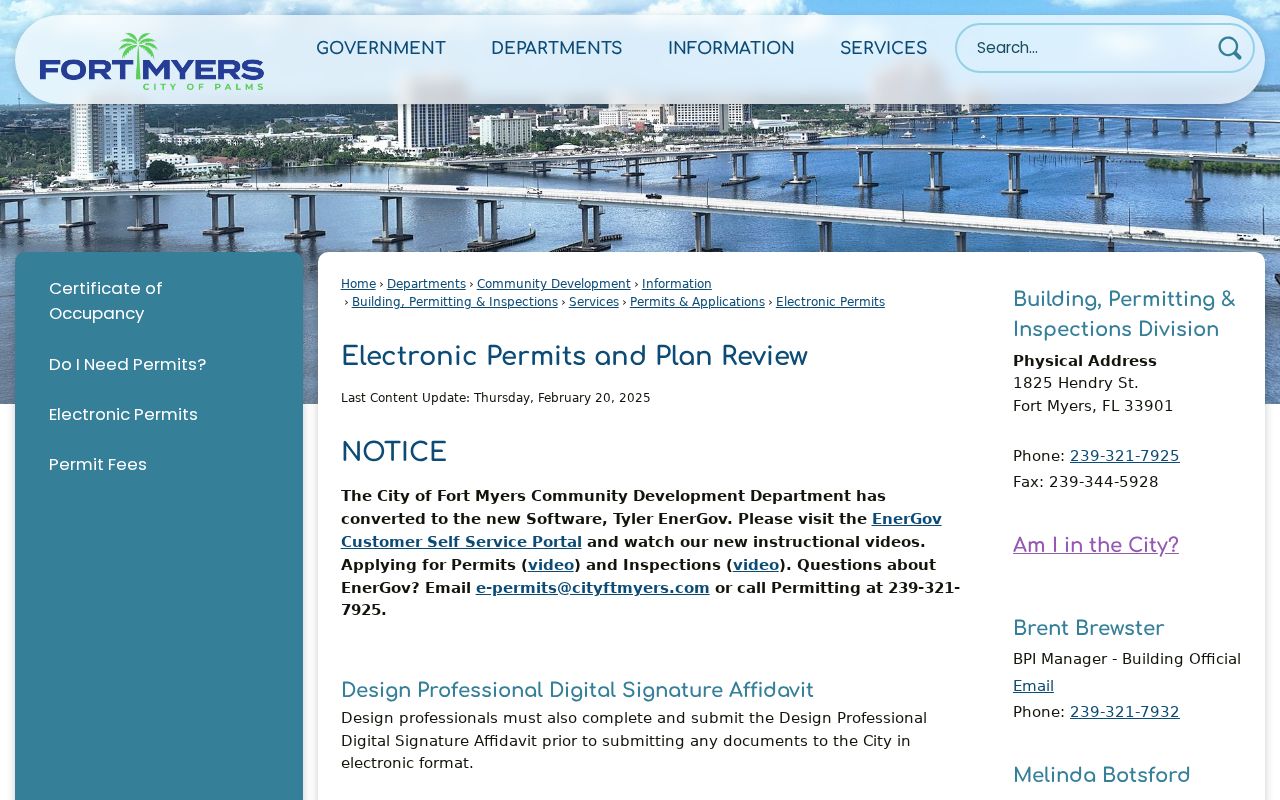The image size is (1280, 800).
Task: Select Electronic Permits in the sidebar
Action: pos(123,414)
